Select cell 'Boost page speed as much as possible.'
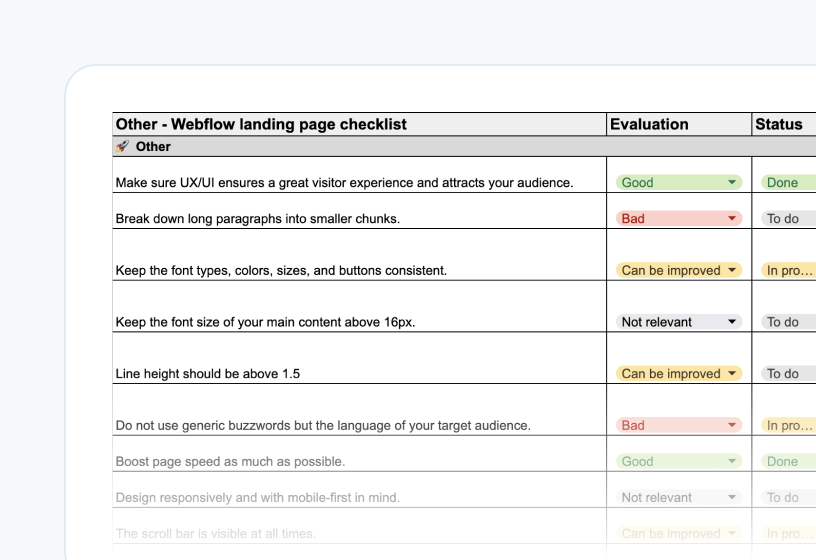 [360, 454]
